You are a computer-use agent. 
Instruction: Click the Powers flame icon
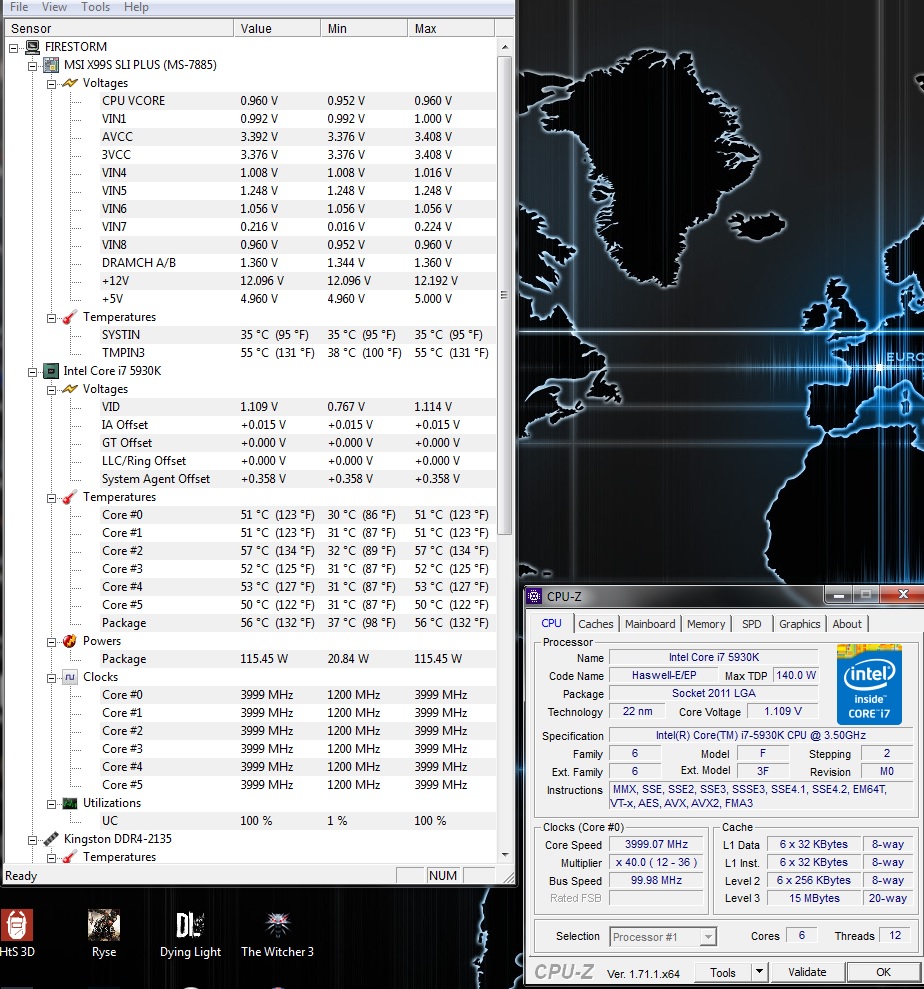[70, 641]
